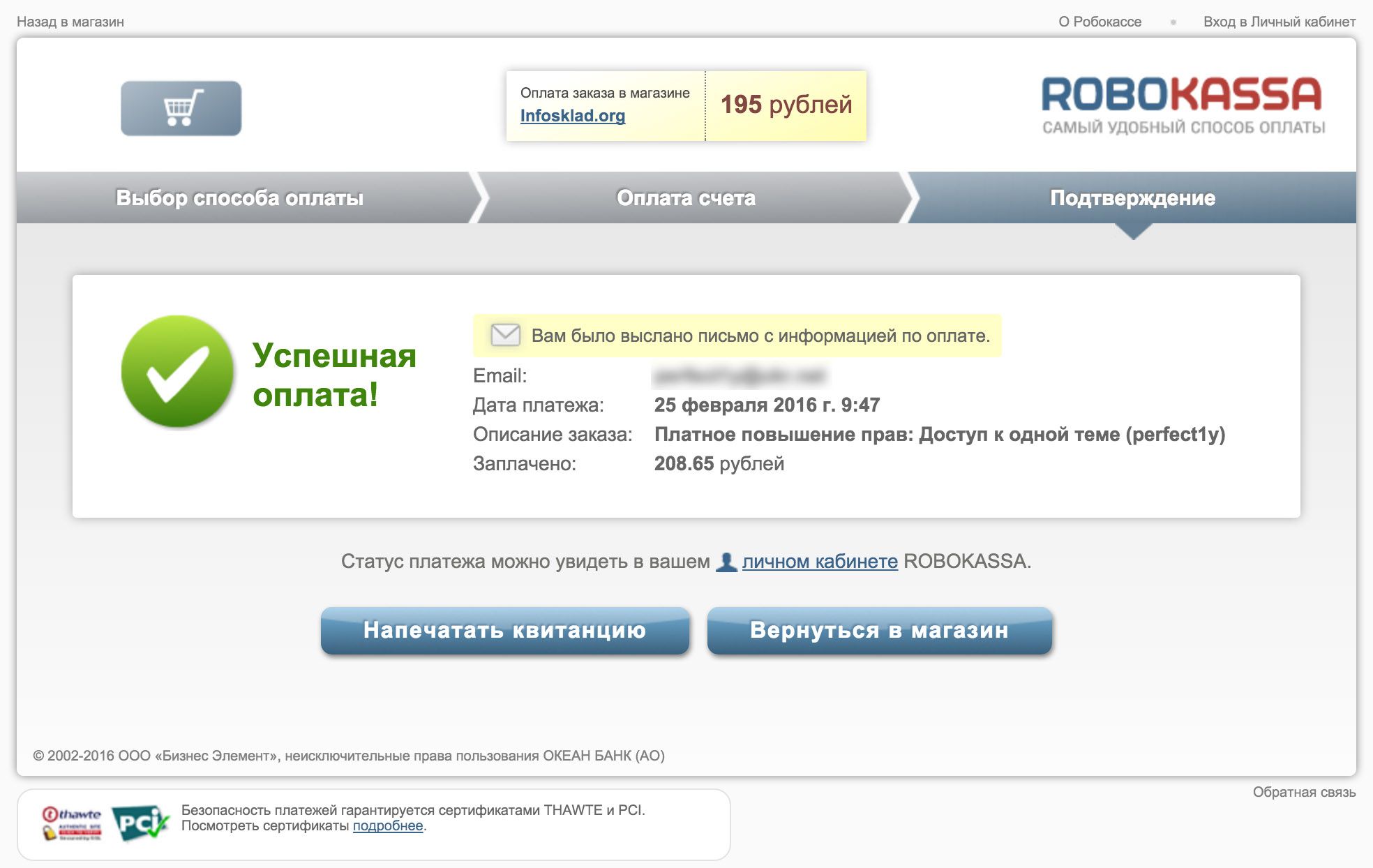Image resolution: width=1373 pixels, height=868 pixels.
Task: Click the order description text
Action: (x=940, y=435)
